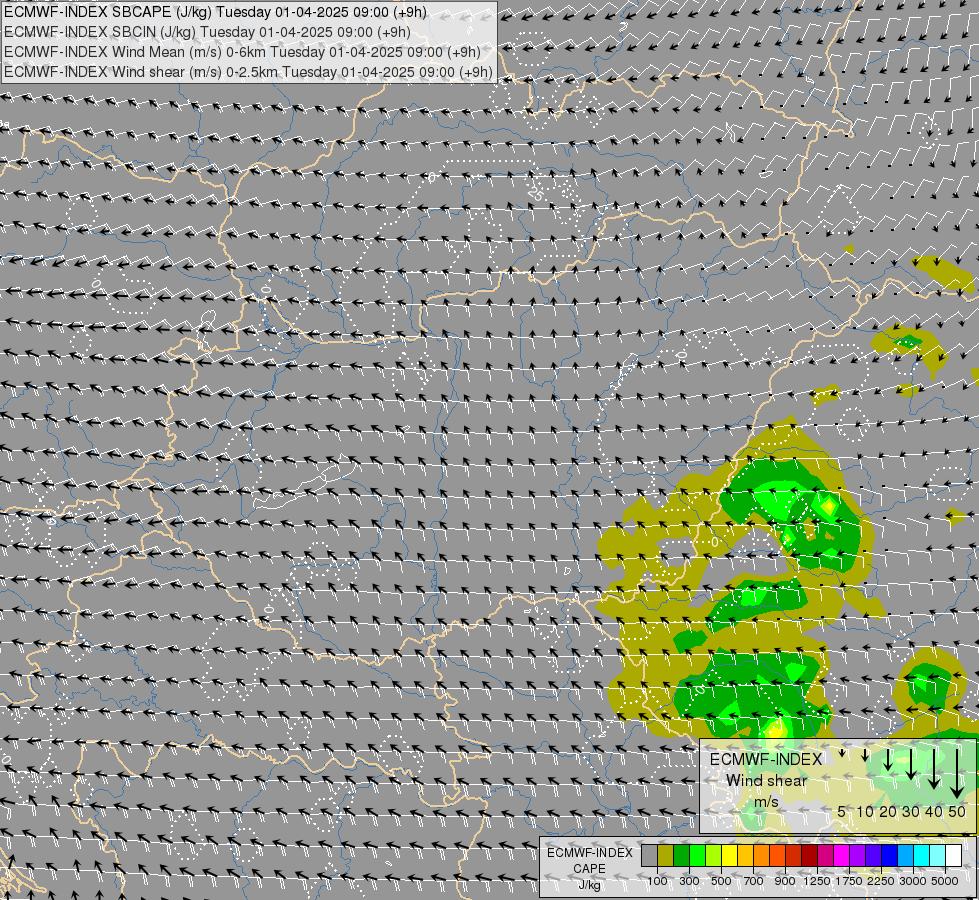The image size is (979, 900).
Task: Select the lime CAPE legend swatch
Action: [x=714, y=855]
